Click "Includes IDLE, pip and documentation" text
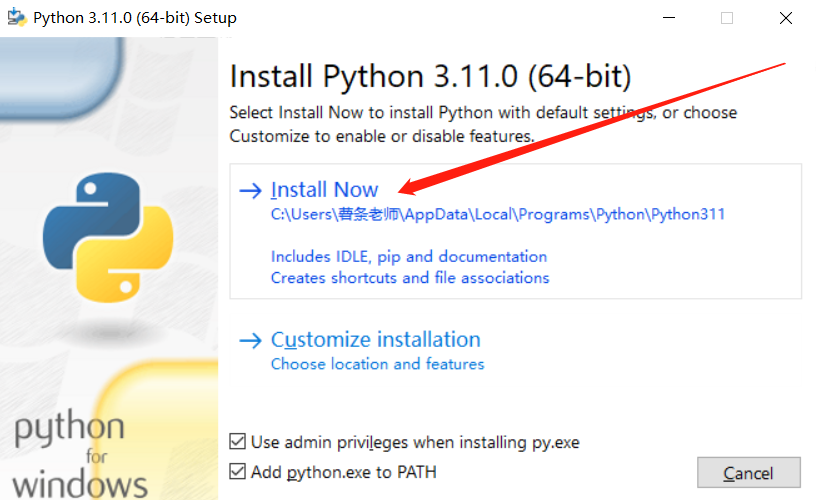 [409, 257]
